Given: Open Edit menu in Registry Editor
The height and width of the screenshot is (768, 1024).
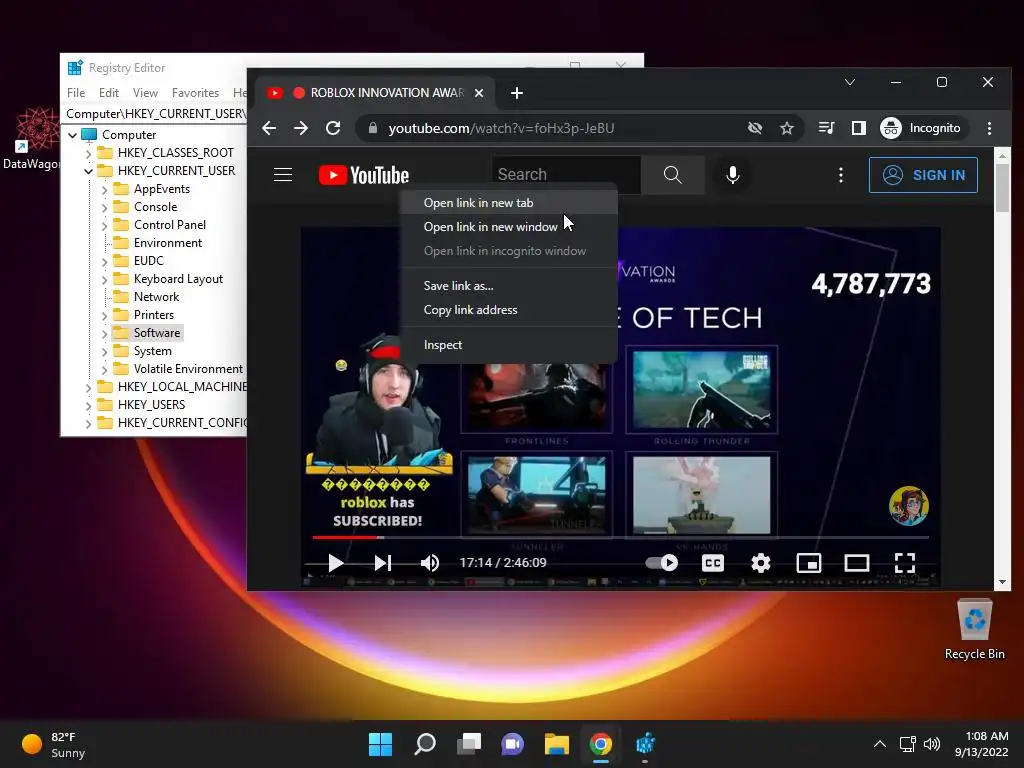Looking at the screenshot, I should click(108, 93).
